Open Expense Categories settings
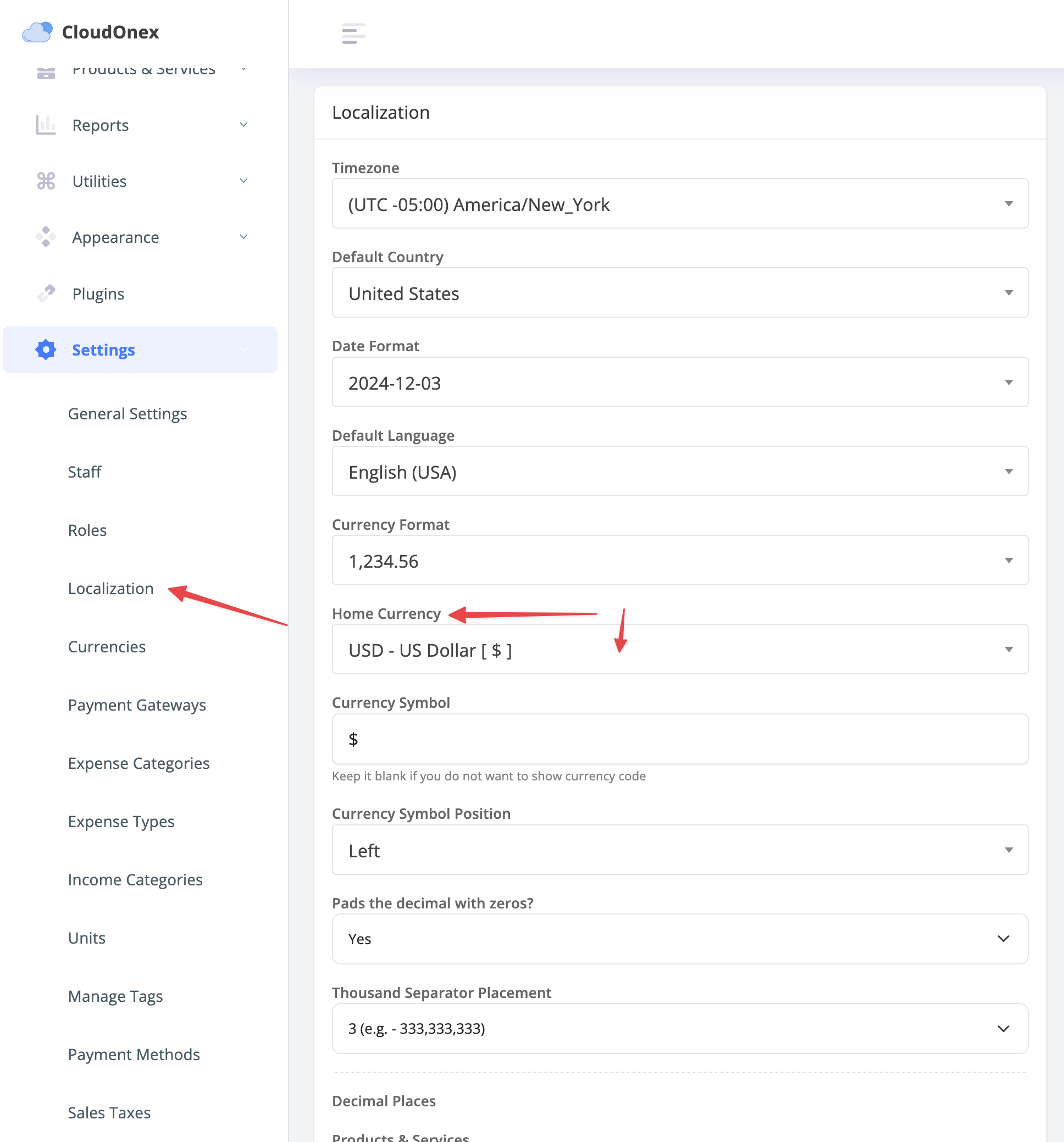Viewport: 1064px width, 1142px height. tap(138, 763)
